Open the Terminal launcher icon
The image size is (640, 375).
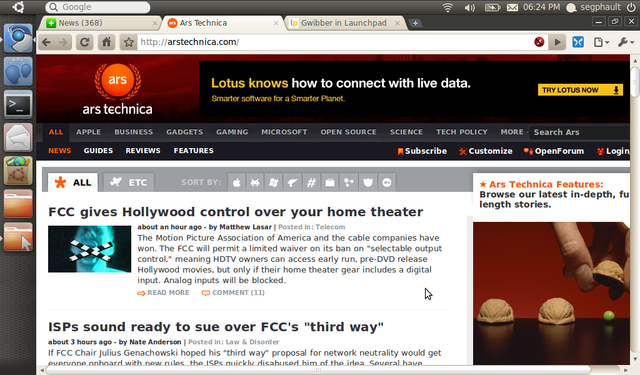(x=18, y=105)
